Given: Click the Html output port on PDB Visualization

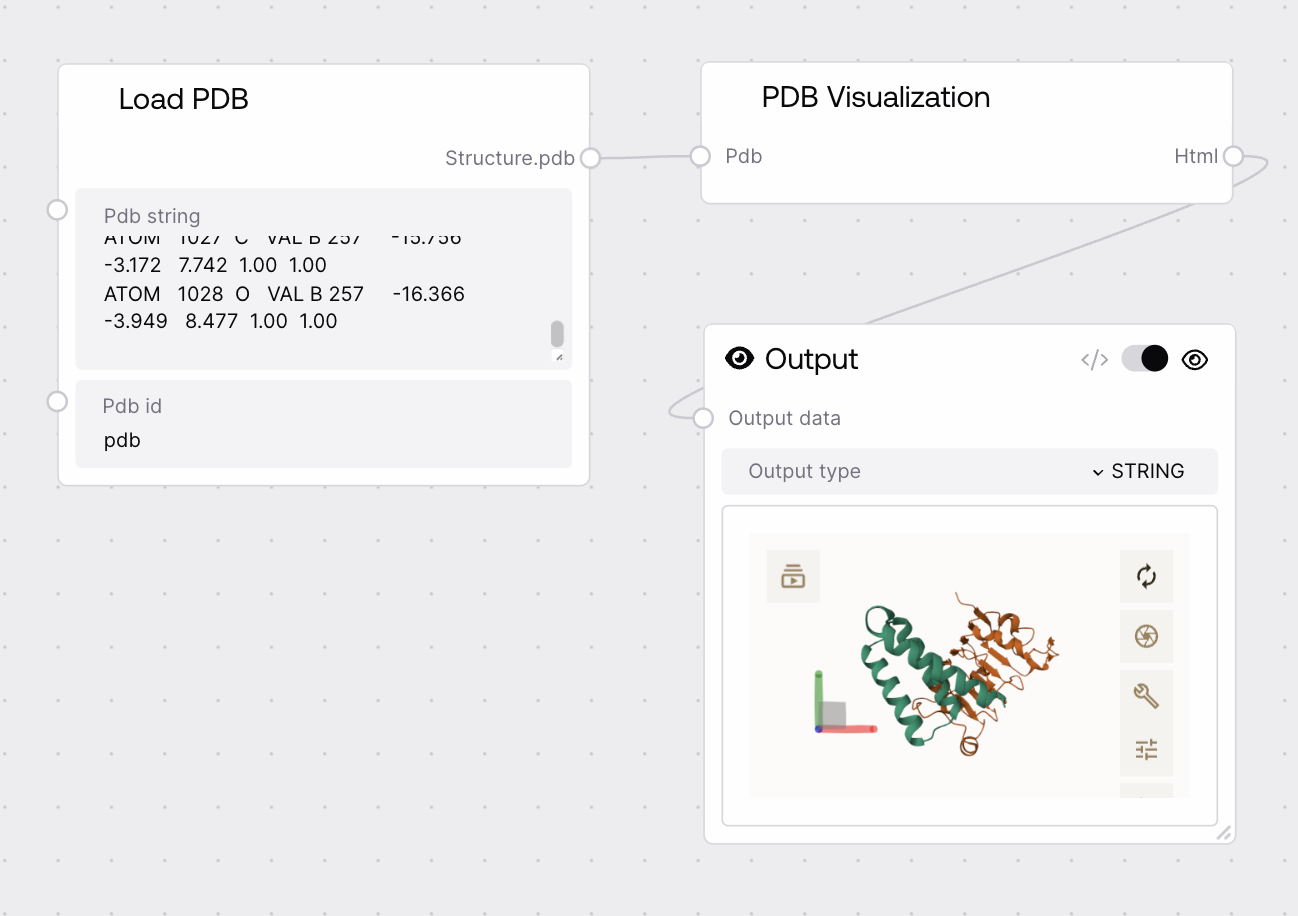Looking at the screenshot, I should pos(1232,156).
